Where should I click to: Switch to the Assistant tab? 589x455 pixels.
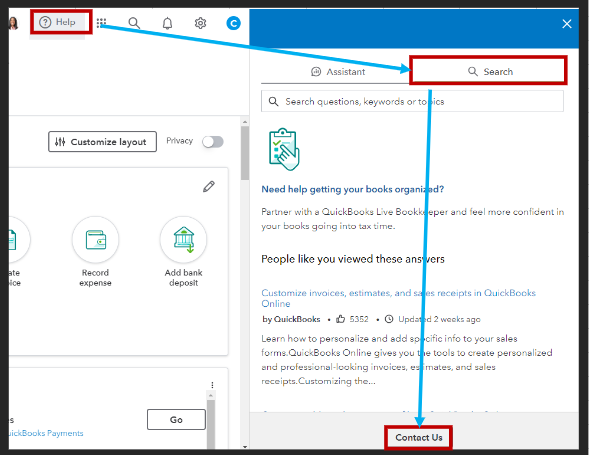click(x=338, y=71)
